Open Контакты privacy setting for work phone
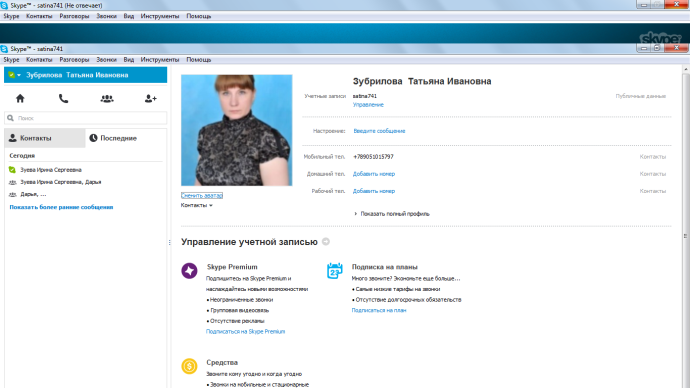This screenshot has width=690, height=388. click(x=653, y=191)
